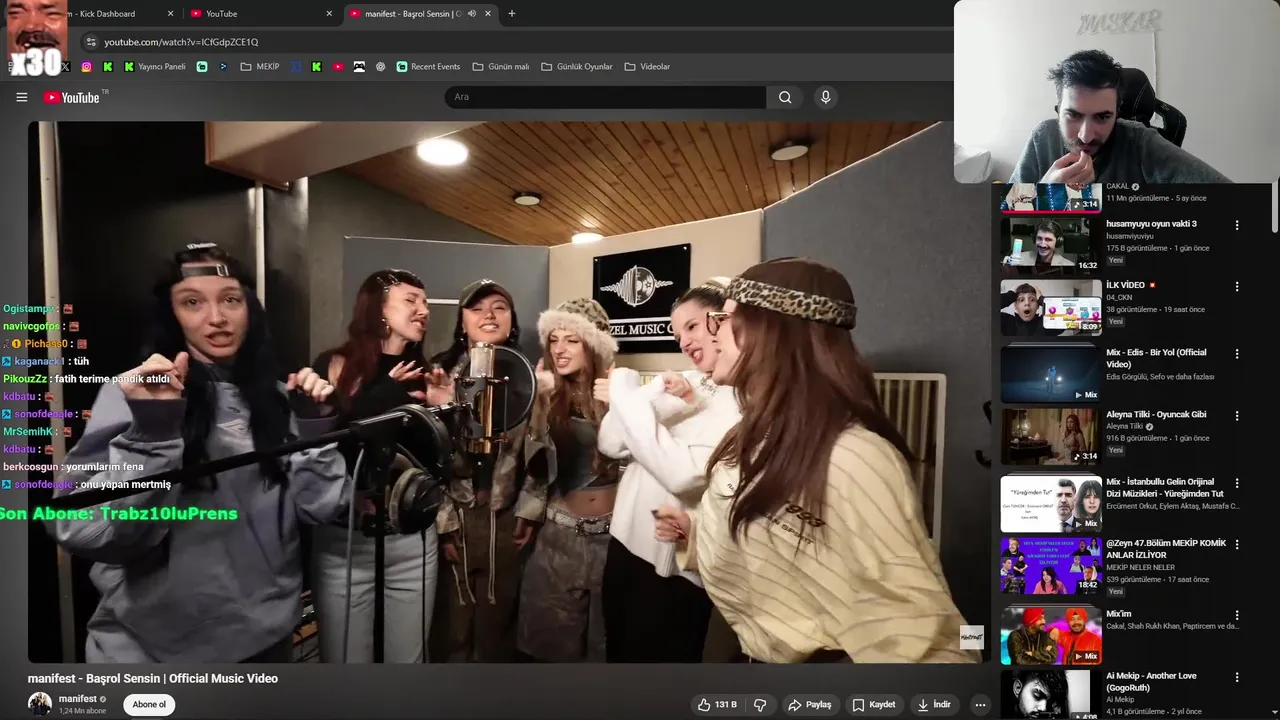Screen dimensions: 1280x720
Task: Open options for İLK VİDEO
Action: click(x=1237, y=286)
